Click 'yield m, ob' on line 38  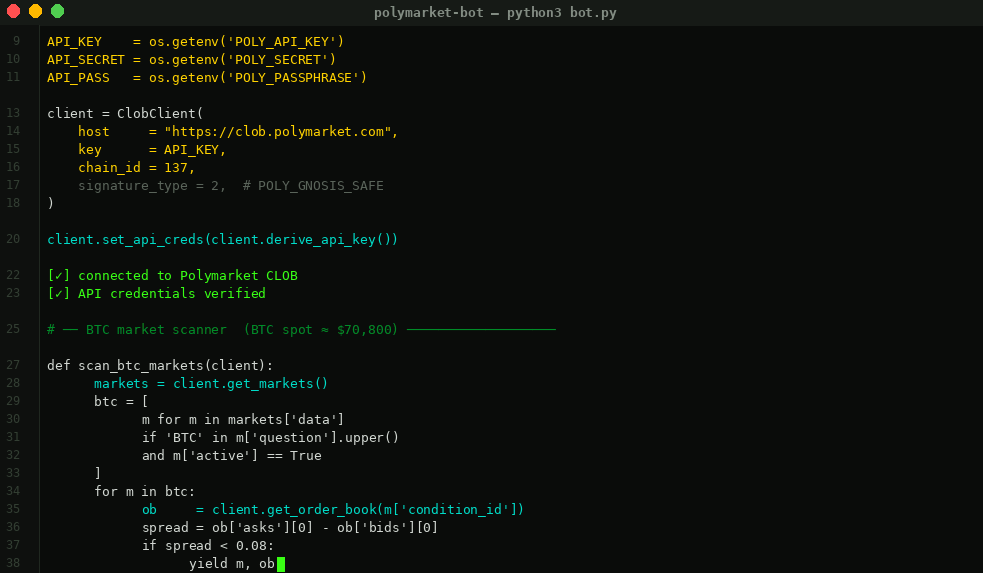pos(231,564)
